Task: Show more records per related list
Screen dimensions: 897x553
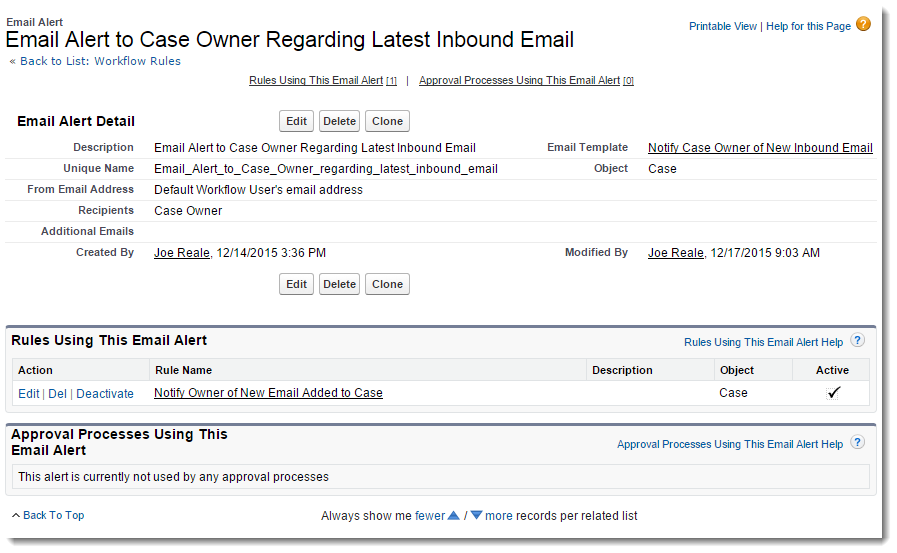Action: (x=499, y=516)
